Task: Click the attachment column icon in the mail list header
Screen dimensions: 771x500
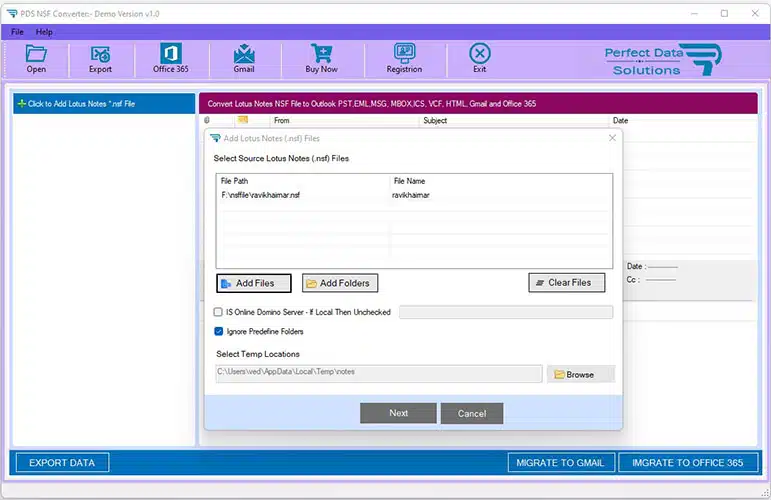Action: (x=207, y=120)
